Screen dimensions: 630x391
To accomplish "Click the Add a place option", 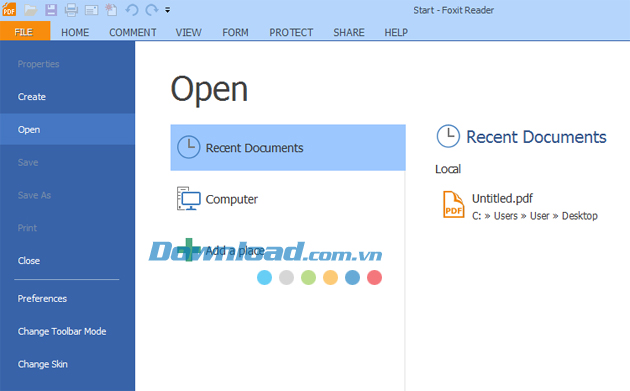I will pos(288,250).
